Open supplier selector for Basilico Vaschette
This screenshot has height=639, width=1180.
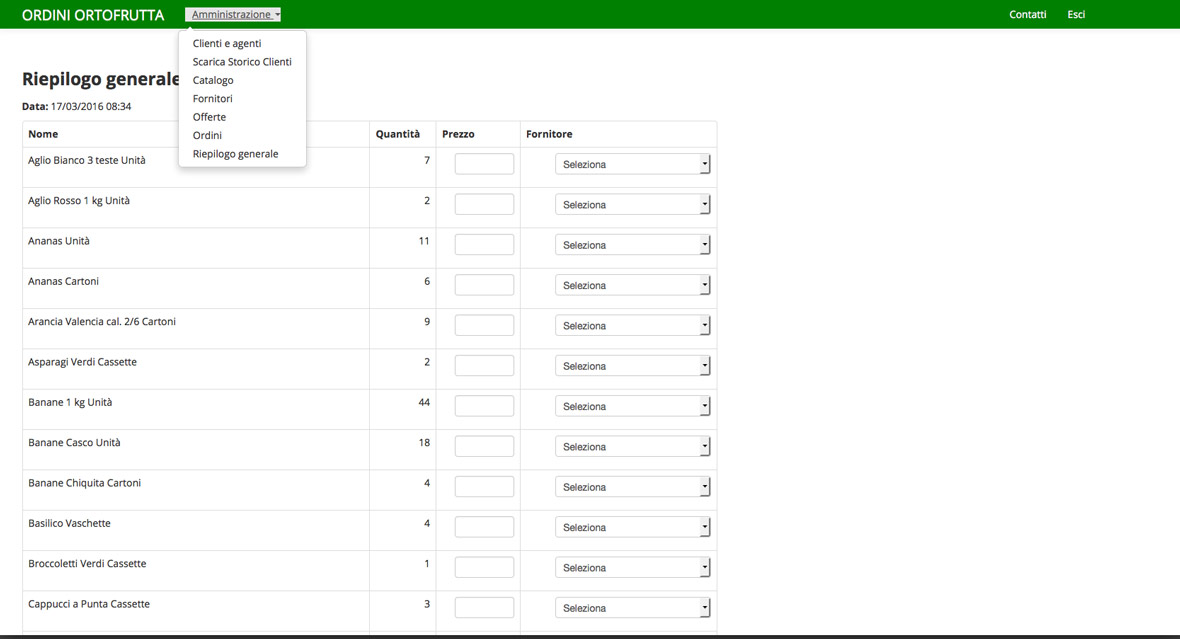coord(632,527)
